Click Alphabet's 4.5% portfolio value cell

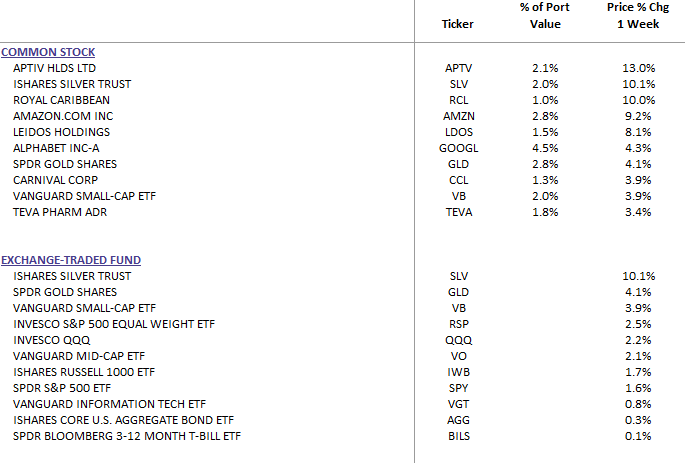(545, 148)
